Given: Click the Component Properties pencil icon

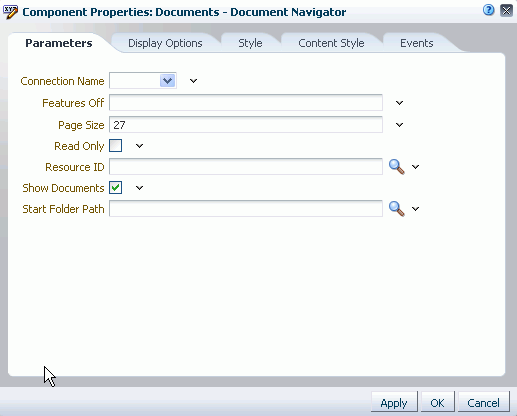Looking at the screenshot, I should click(x=10, y=12).
